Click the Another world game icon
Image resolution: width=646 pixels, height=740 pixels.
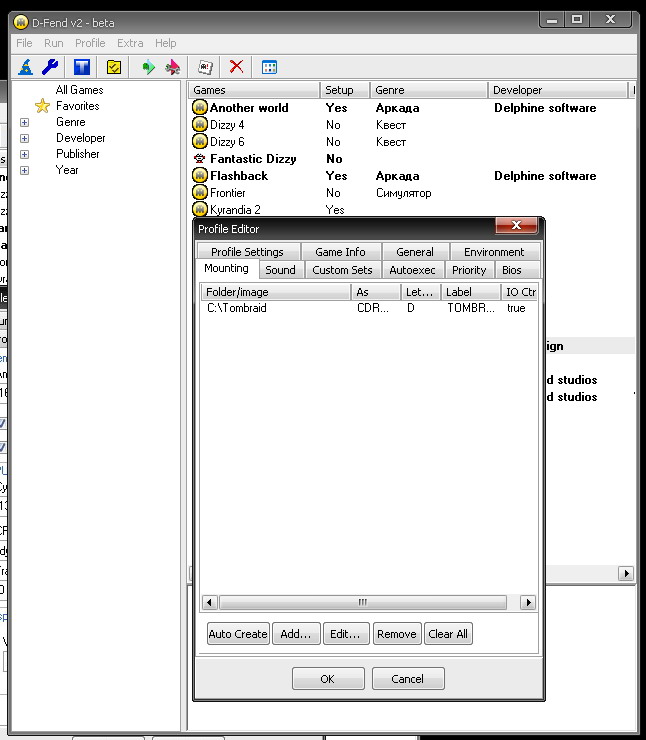200,108
